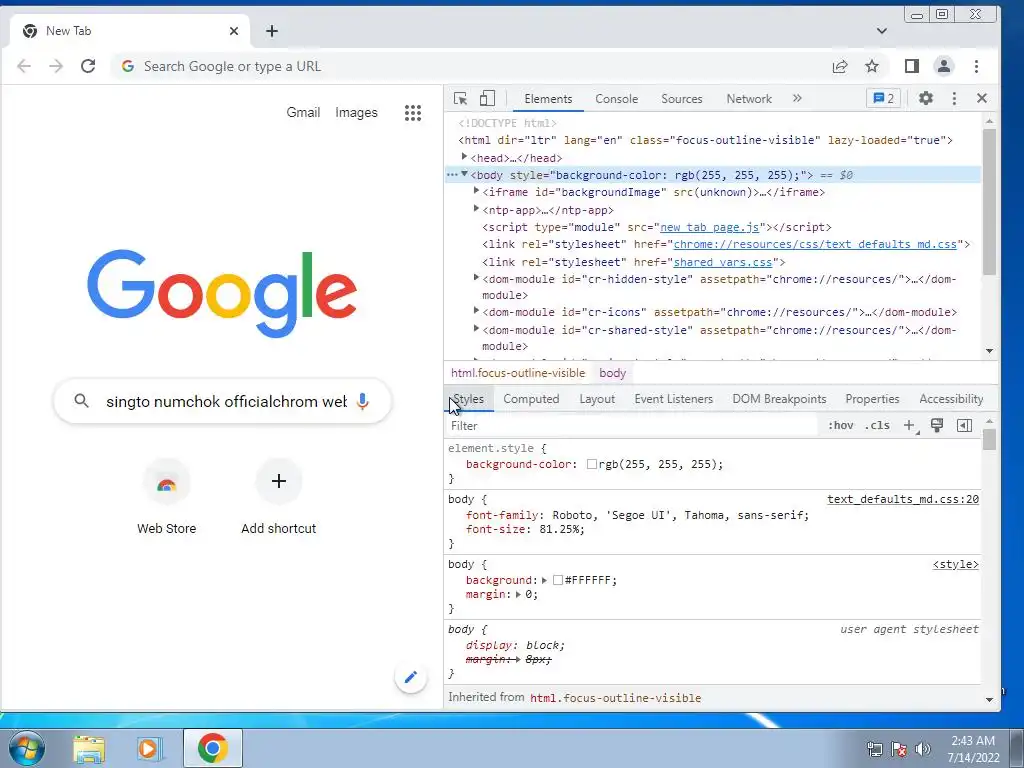This screenshot has width=1024, height=768.
Task: Click the rgb(255, 255, 255) color swatch
Action: point(592,464)
